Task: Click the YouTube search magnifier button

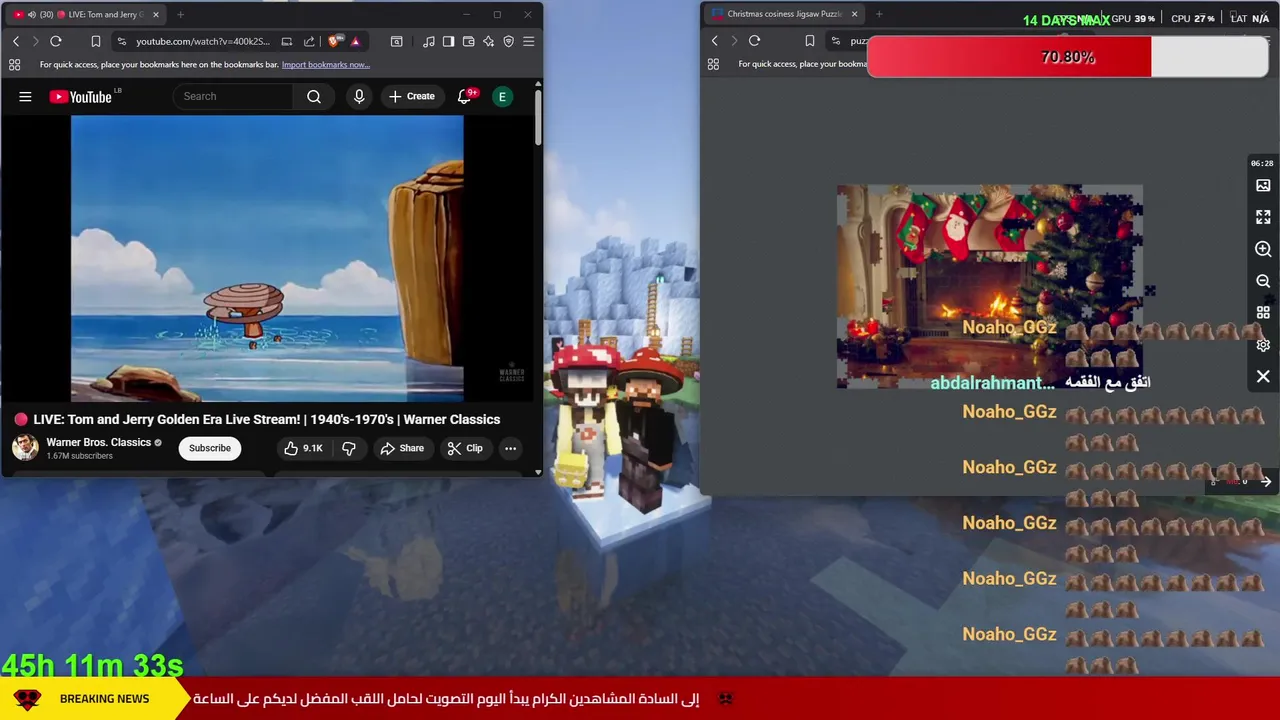Action: click(314, 96)
